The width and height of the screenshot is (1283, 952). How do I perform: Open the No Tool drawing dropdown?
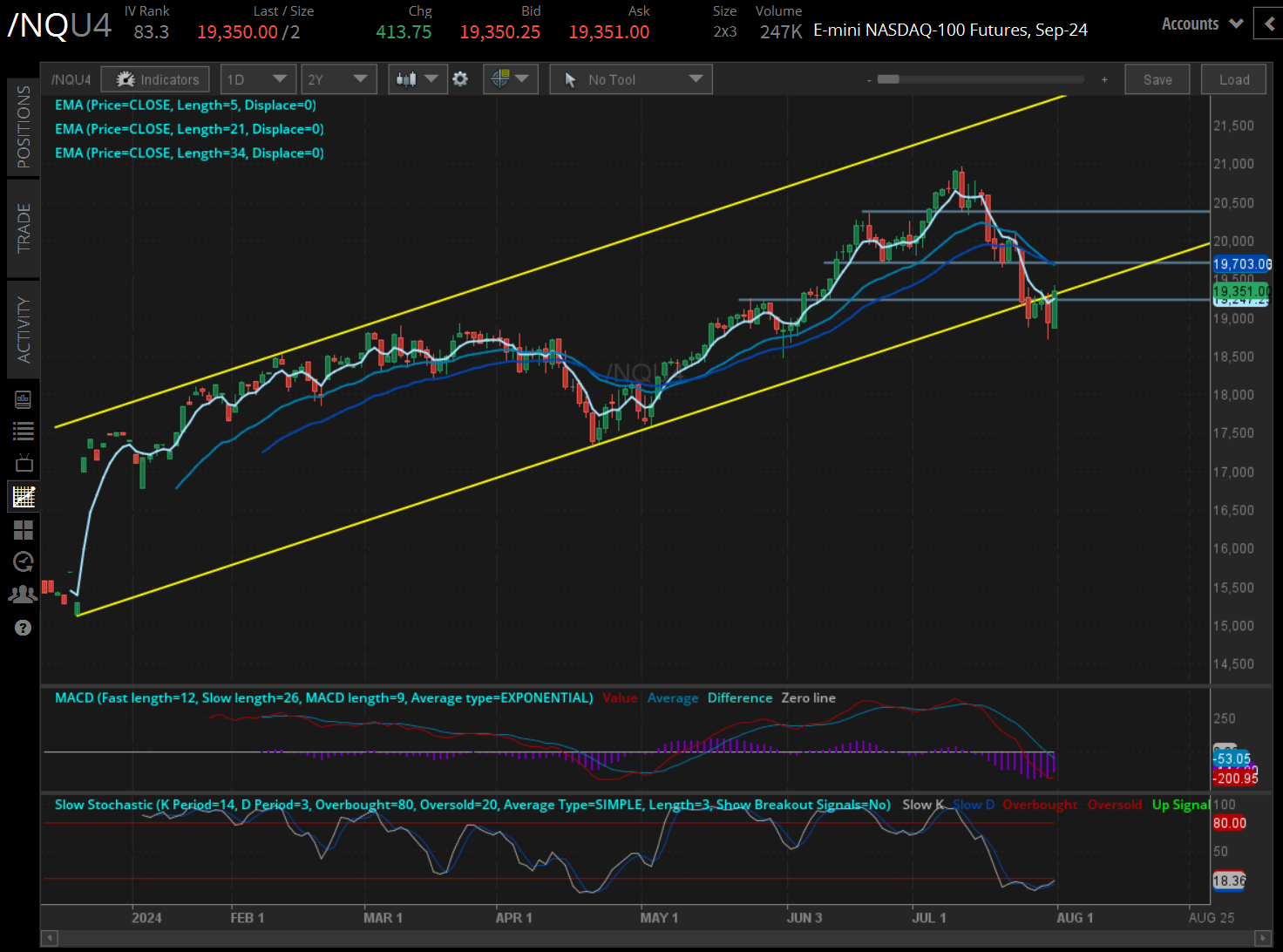click(631, 79)
